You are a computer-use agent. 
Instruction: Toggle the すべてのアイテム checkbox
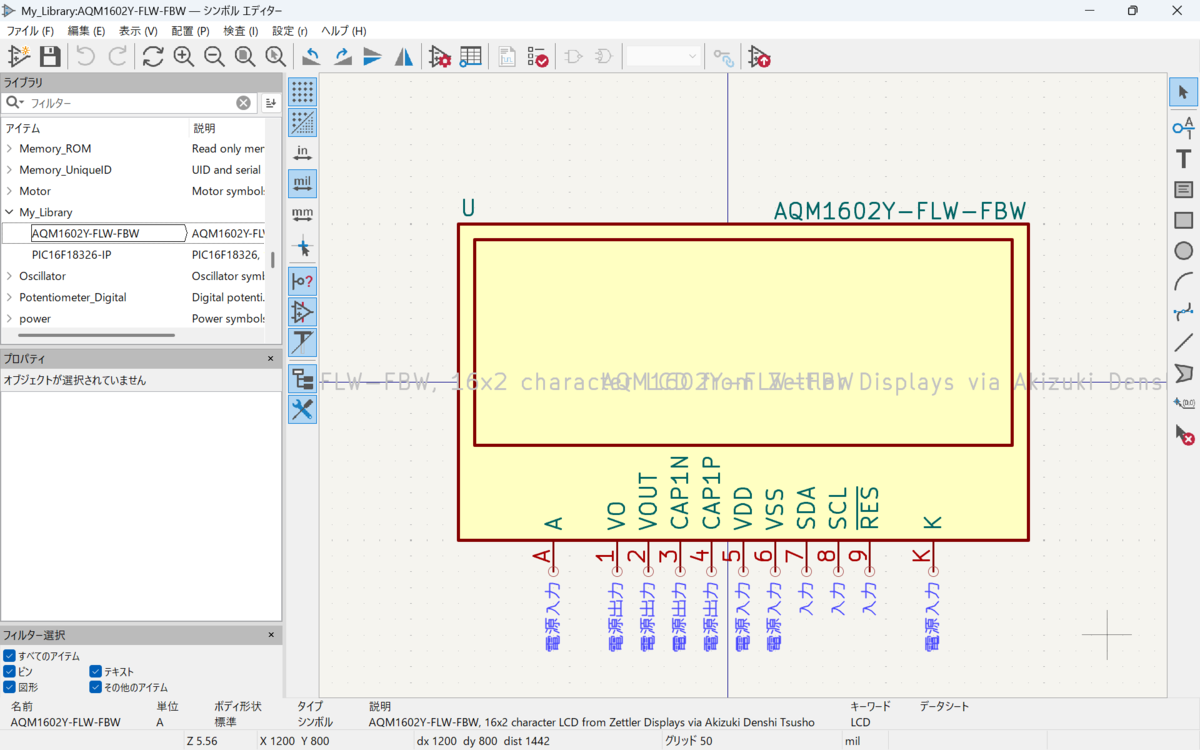(9, 656)
